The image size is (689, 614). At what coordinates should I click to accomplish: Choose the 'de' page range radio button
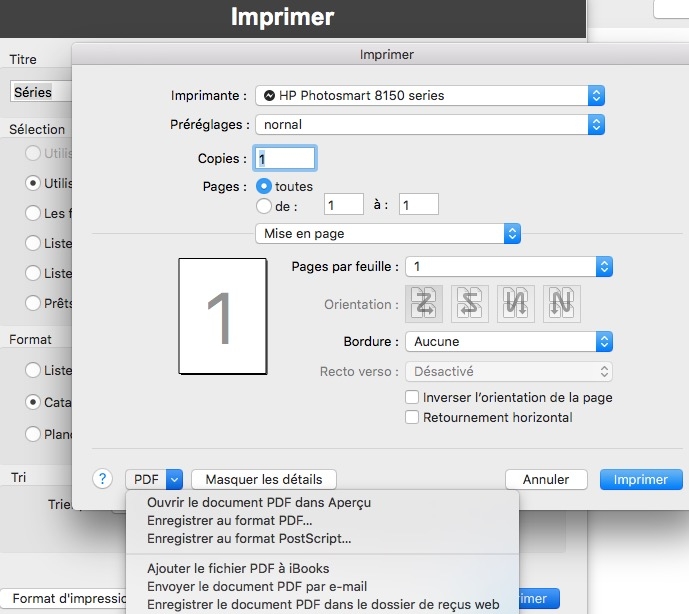point(265,205)
